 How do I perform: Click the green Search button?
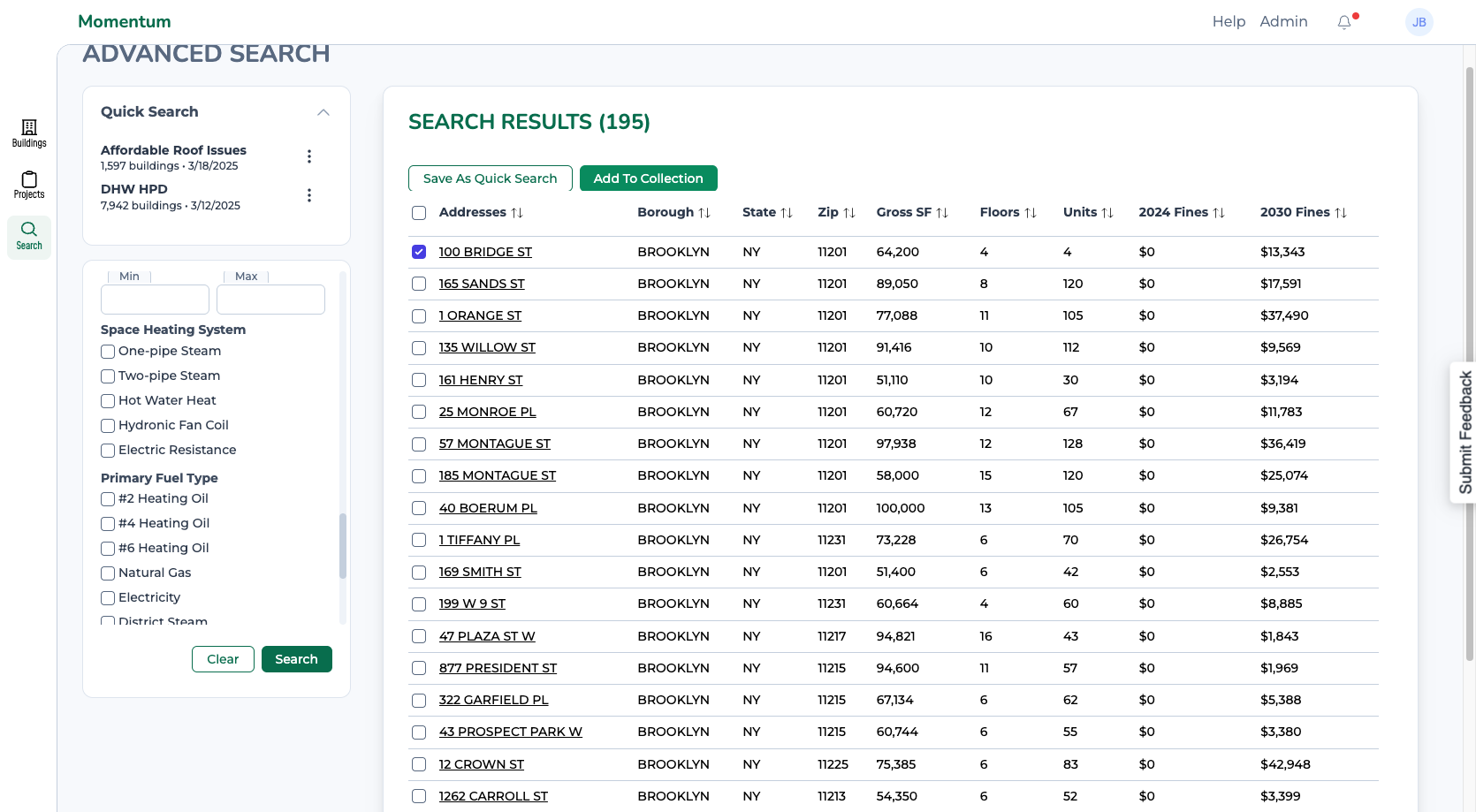tap(297, 659)
